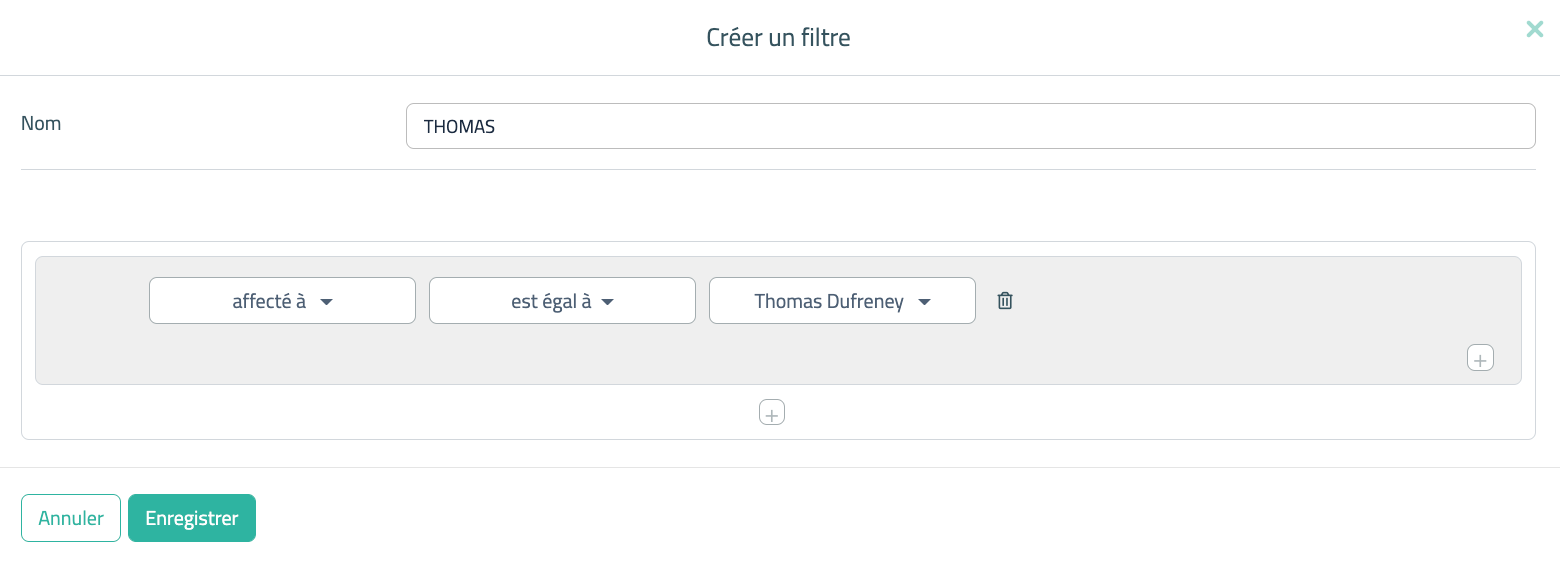
Task: Click the "Nom" field label
Action: click(41, 124)
